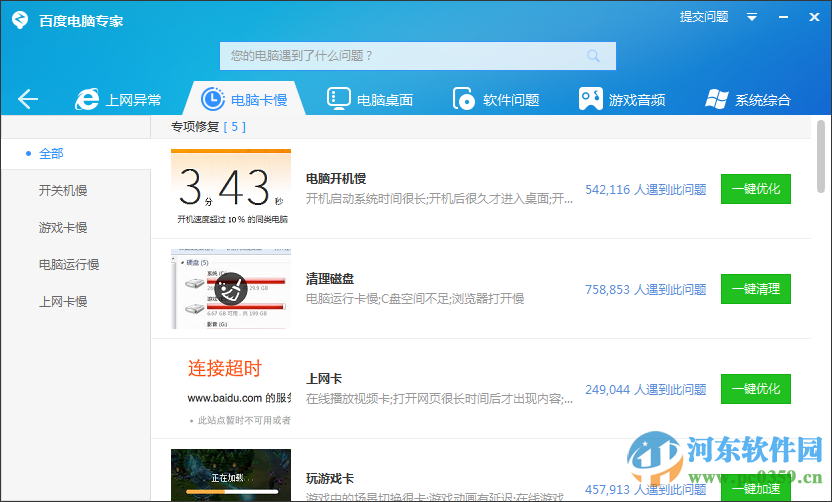Click 提交问题 link in title bar

704,16
